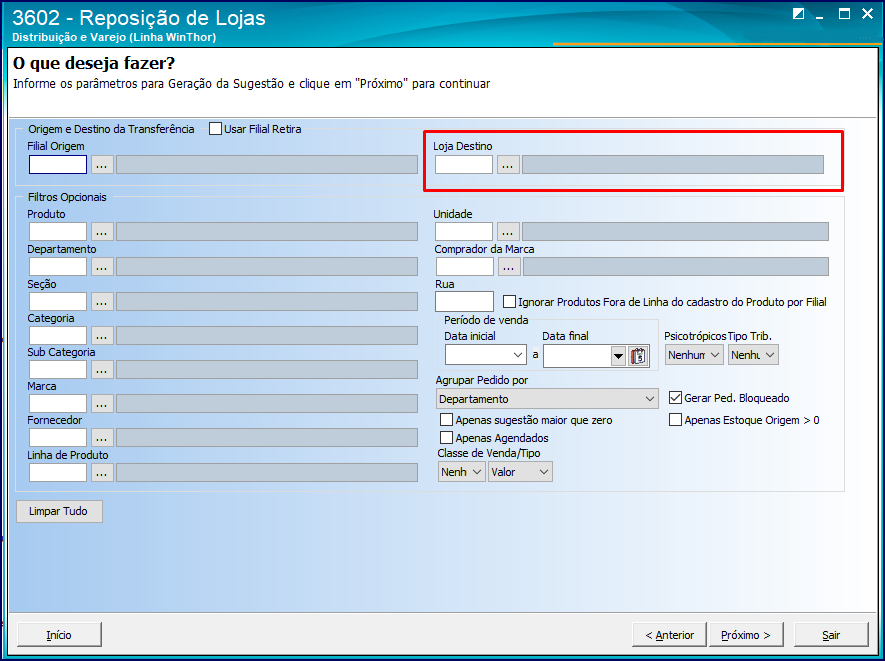Click the Categoria code field

(x=58, y=335)
